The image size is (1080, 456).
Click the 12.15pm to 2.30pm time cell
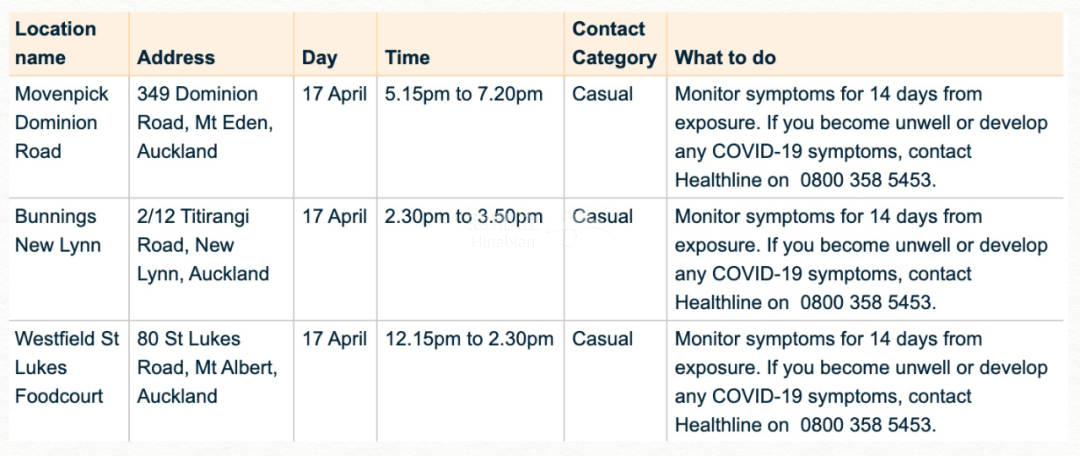tap(469, 339)
